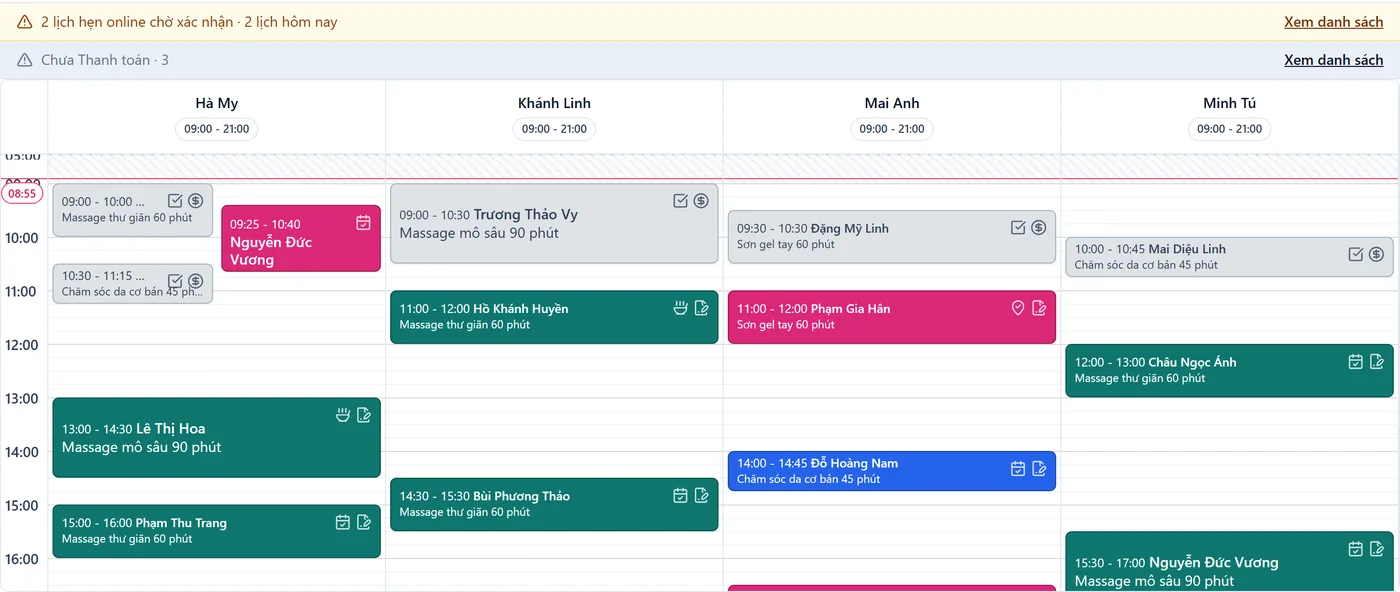Click the dollar icon on Mai Diệu Linh's appointment
Viewport: 1400px width, 592px height.
[x=1376, y=254]
